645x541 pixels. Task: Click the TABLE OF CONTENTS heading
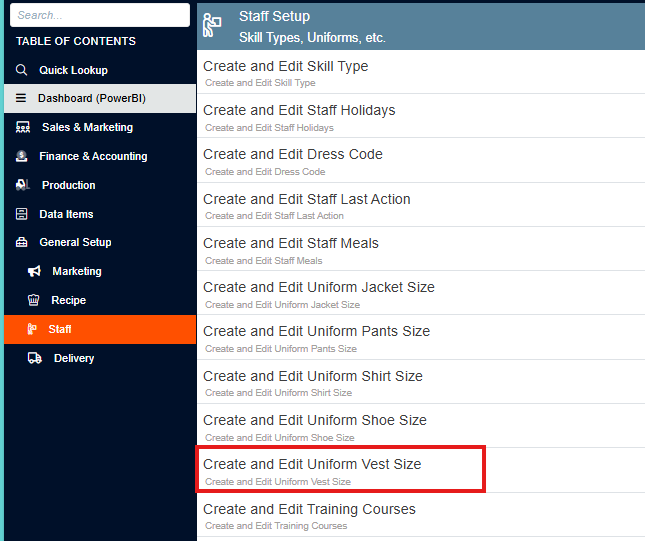pos(76,41)
